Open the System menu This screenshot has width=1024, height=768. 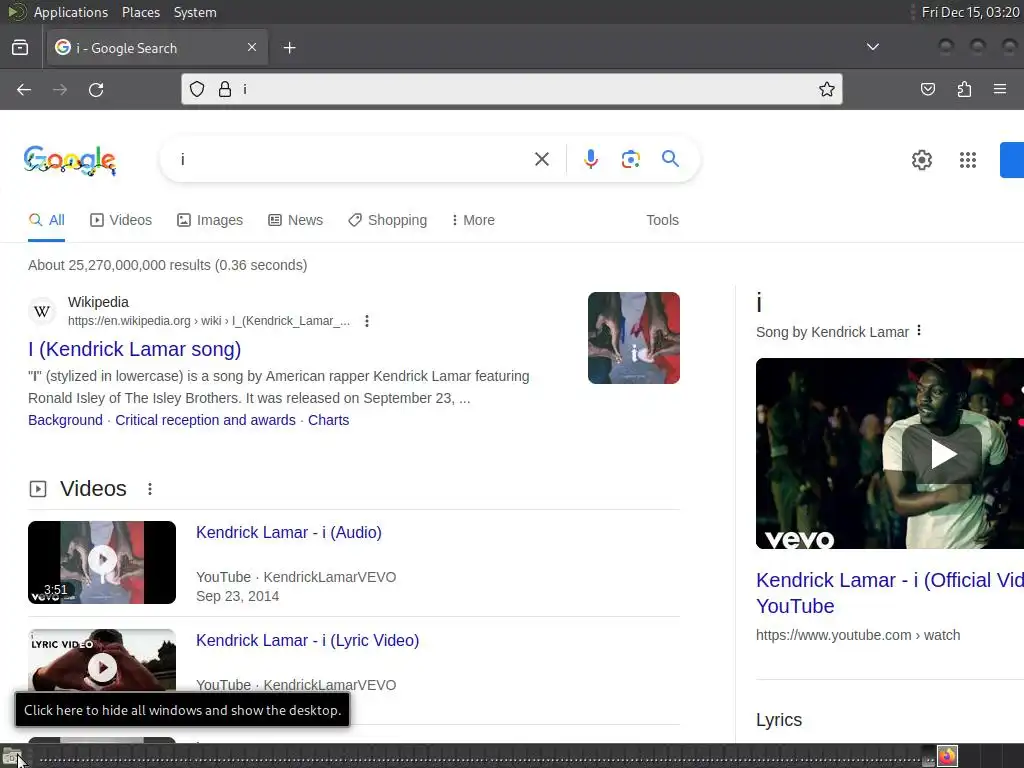coord(195,12)
